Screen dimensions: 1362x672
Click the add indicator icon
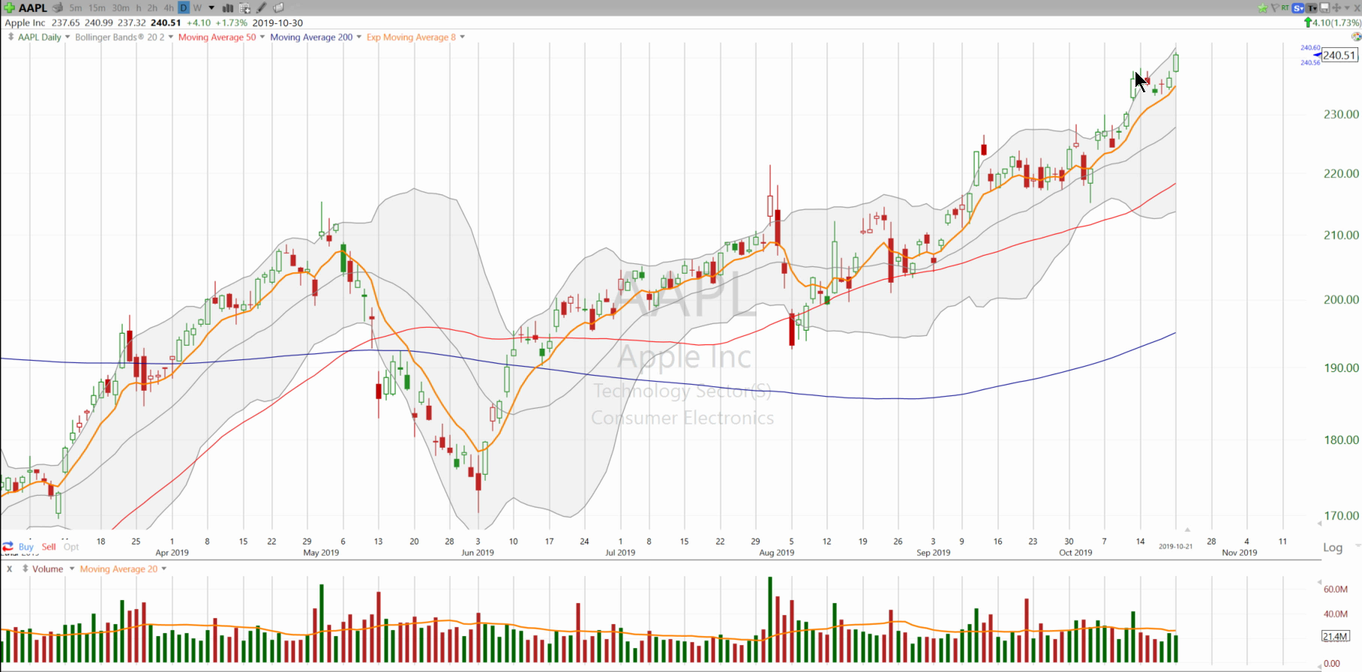(245, 8)
